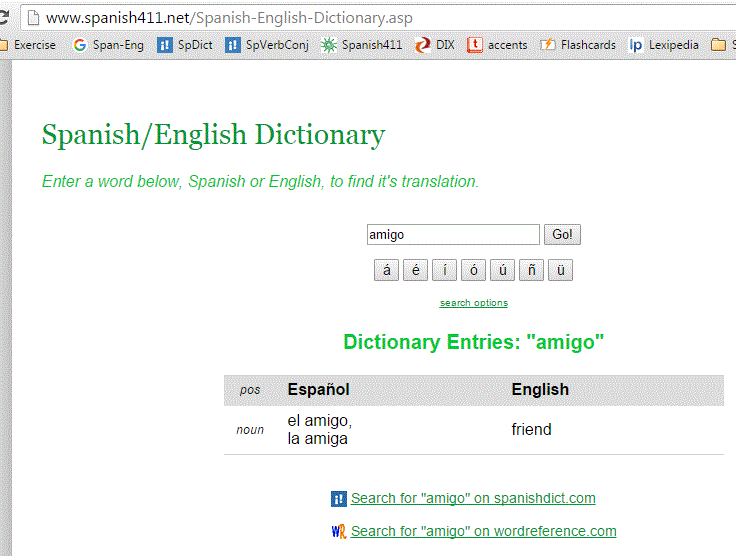Open the Spanish411 bookmark label
The height and width of the screenshot is (556, 736).
point(372,45)
